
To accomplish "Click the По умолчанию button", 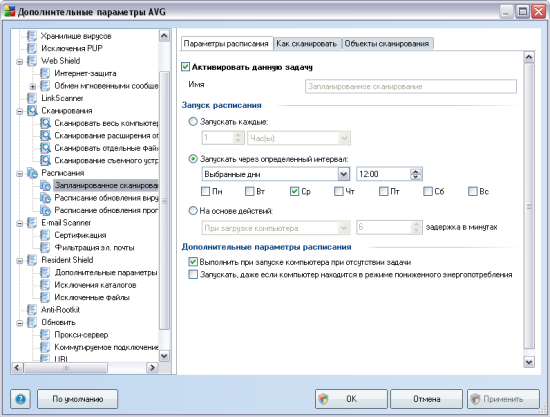I will [78, 399].
